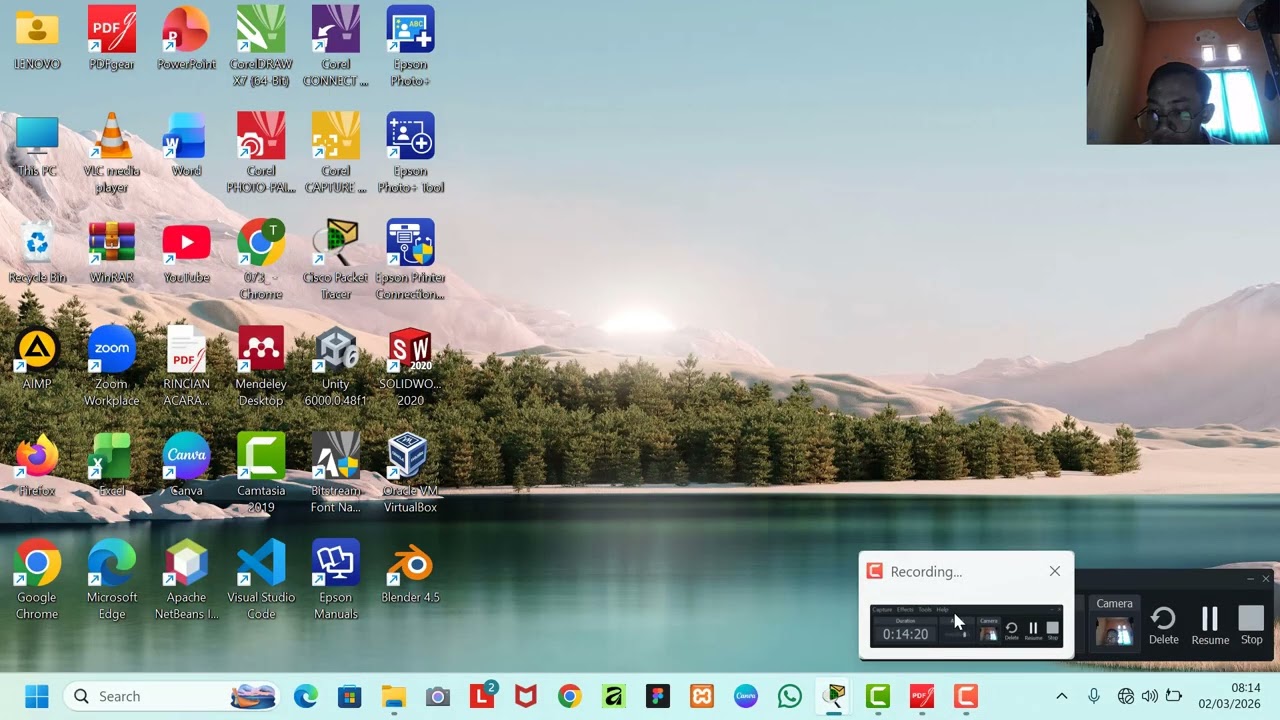Image resolution: width=1280 pixels, height=720 pixels.
Task: Click the SOLIDWORKS 2020 desktop shortcut
Action: click(x=410, y=366)
